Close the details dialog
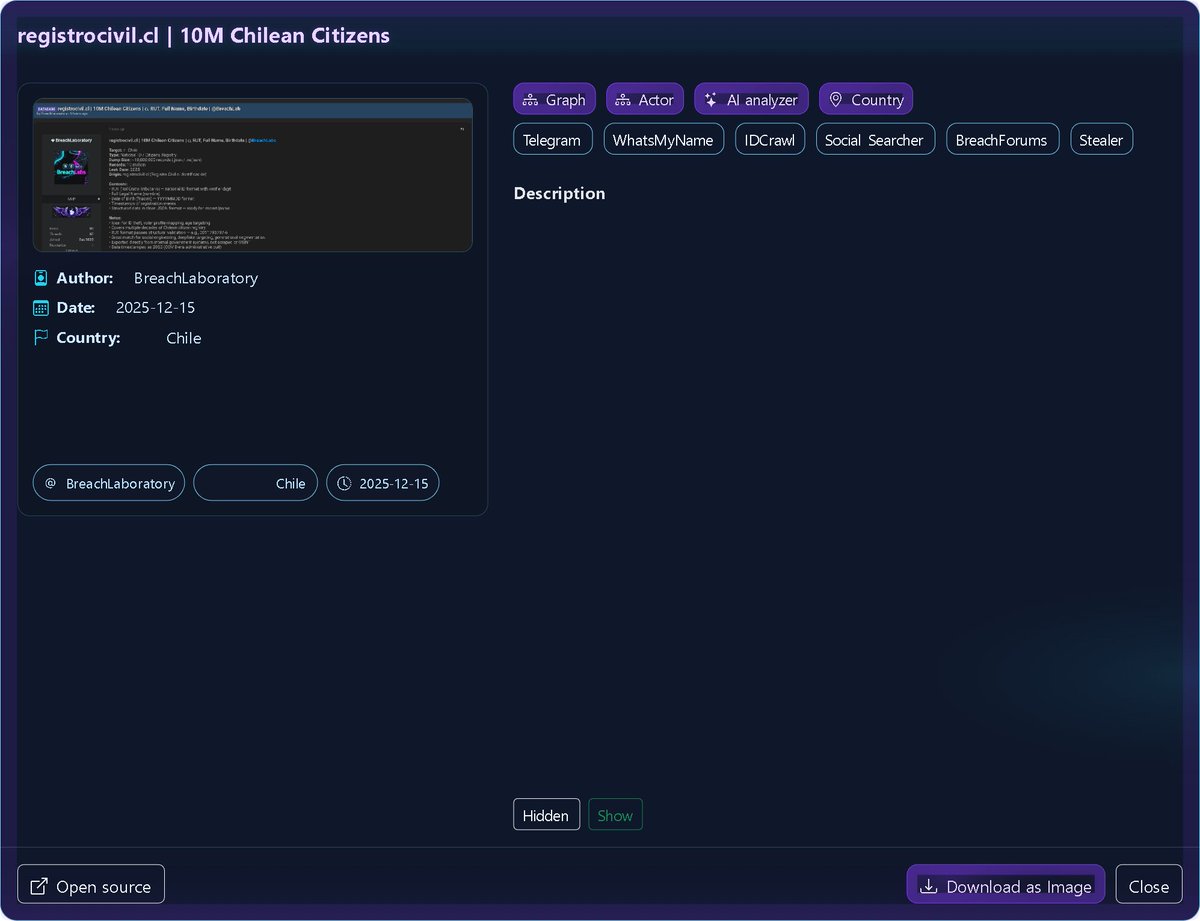The image size is (1200, 921). point(1149,886)
